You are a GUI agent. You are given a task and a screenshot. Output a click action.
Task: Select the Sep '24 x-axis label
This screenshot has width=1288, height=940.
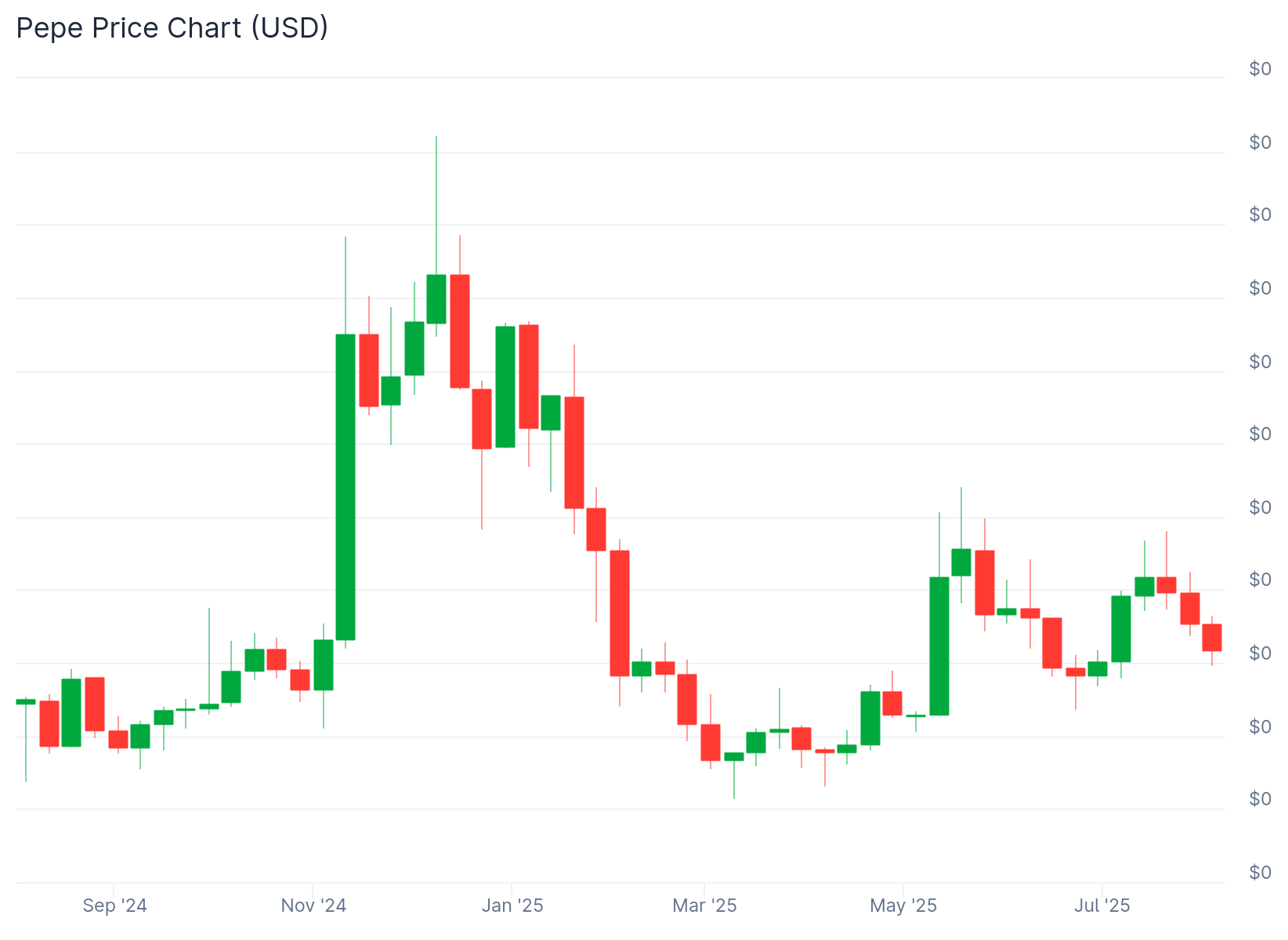pyautogui.click(x=114, y=906)
